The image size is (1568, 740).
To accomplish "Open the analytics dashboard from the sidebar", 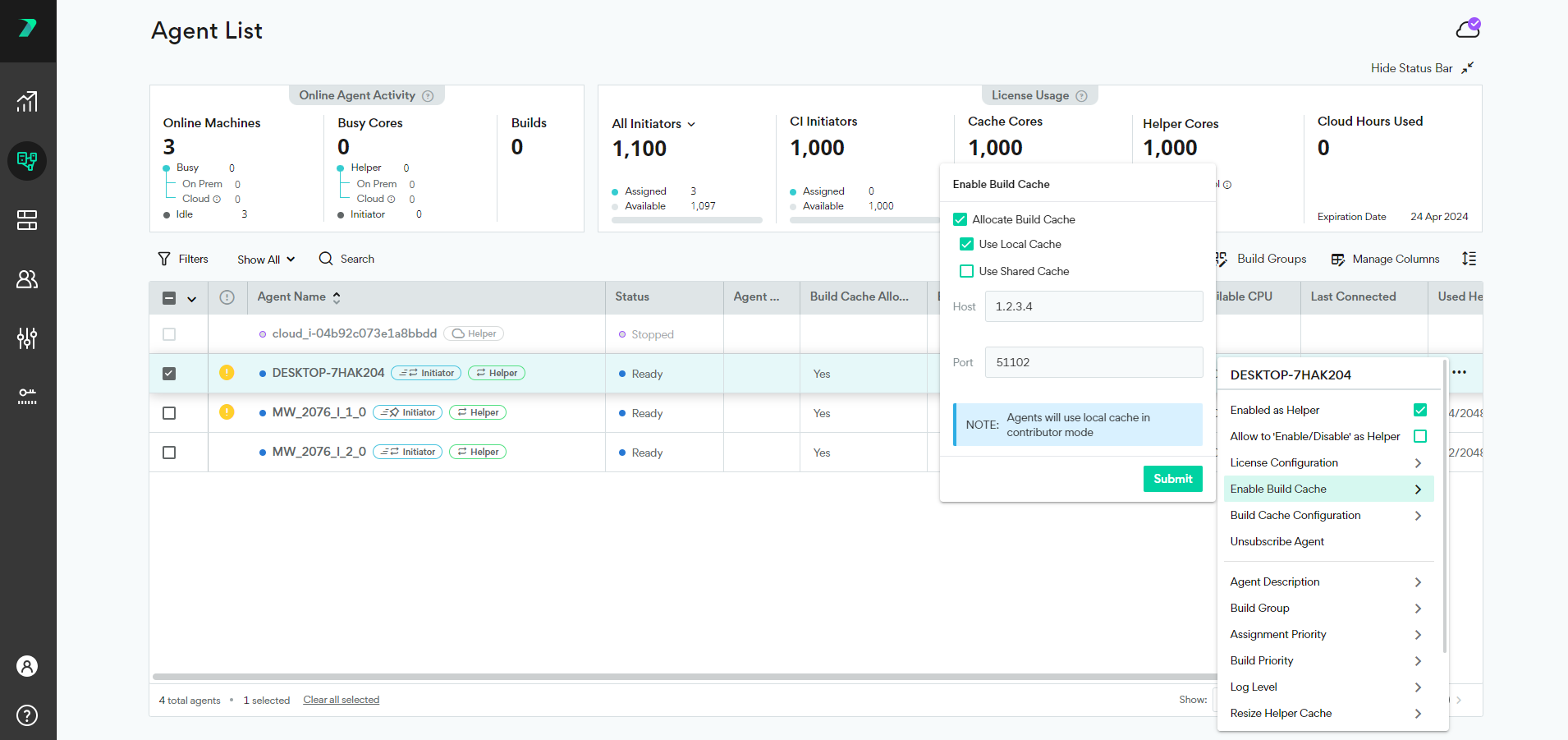I will (27, 102).
